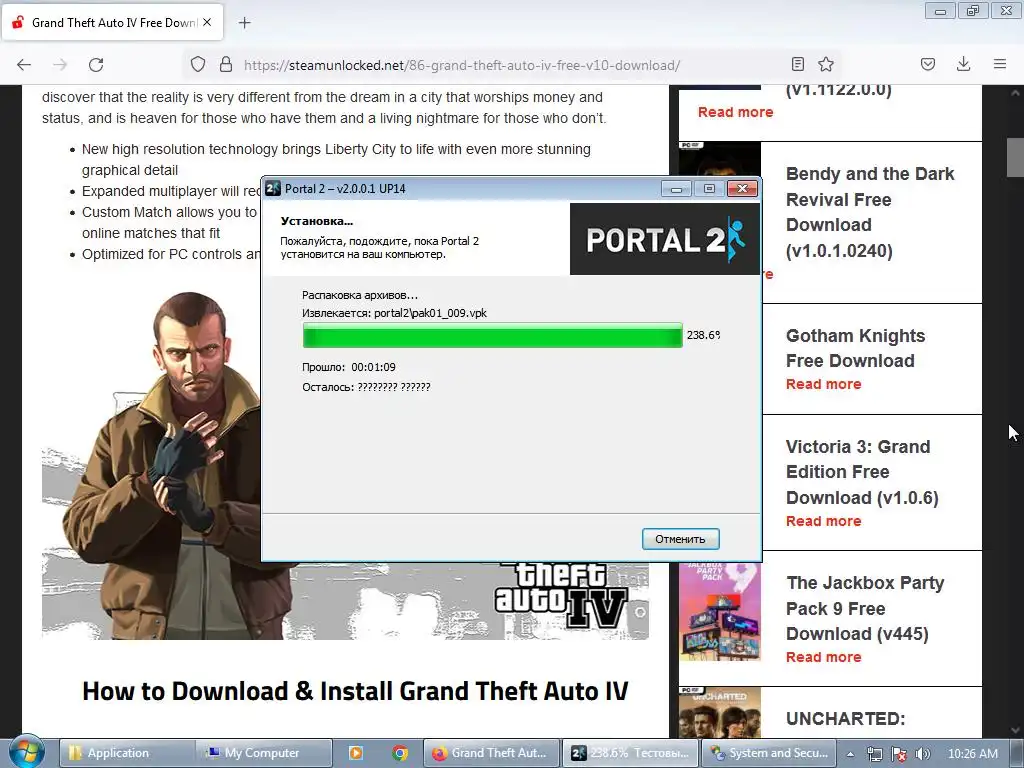Click the 10:26 AM system clock
The height and width of the screenshot is (768, 1024).
click(972, 754)
